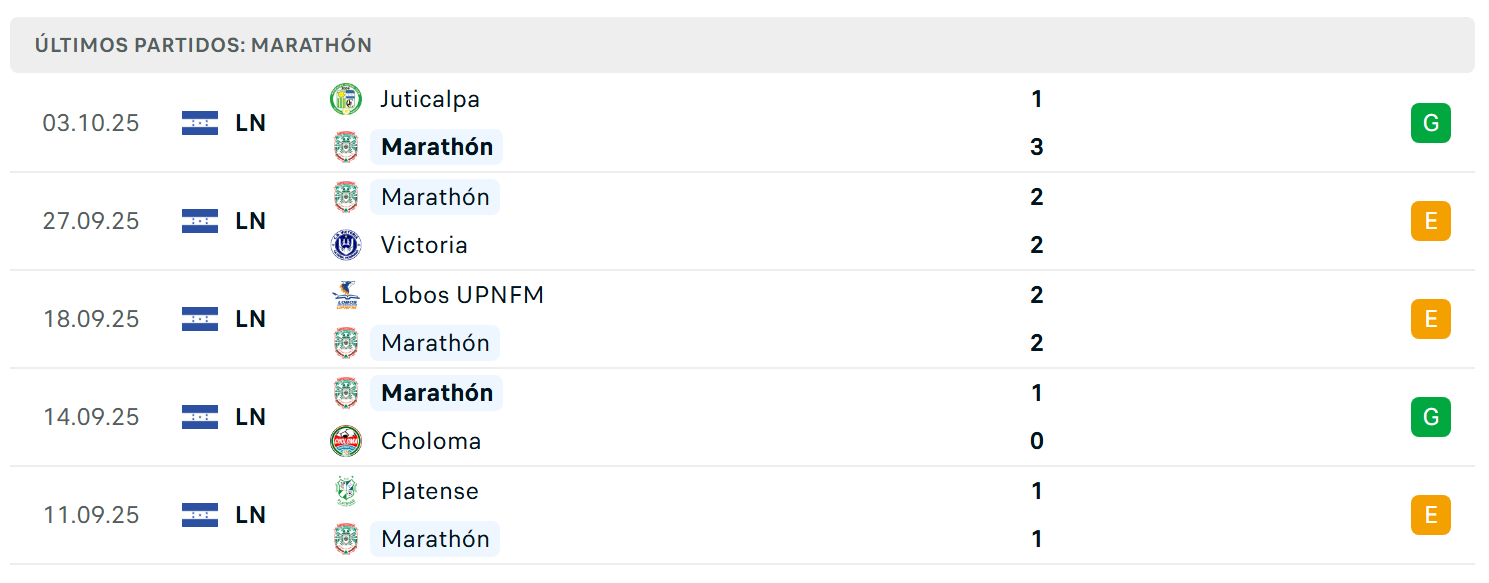Click Honduras flag on 11.09.25 row
This screenshot has width=1489, height=583.
(200, 515)
